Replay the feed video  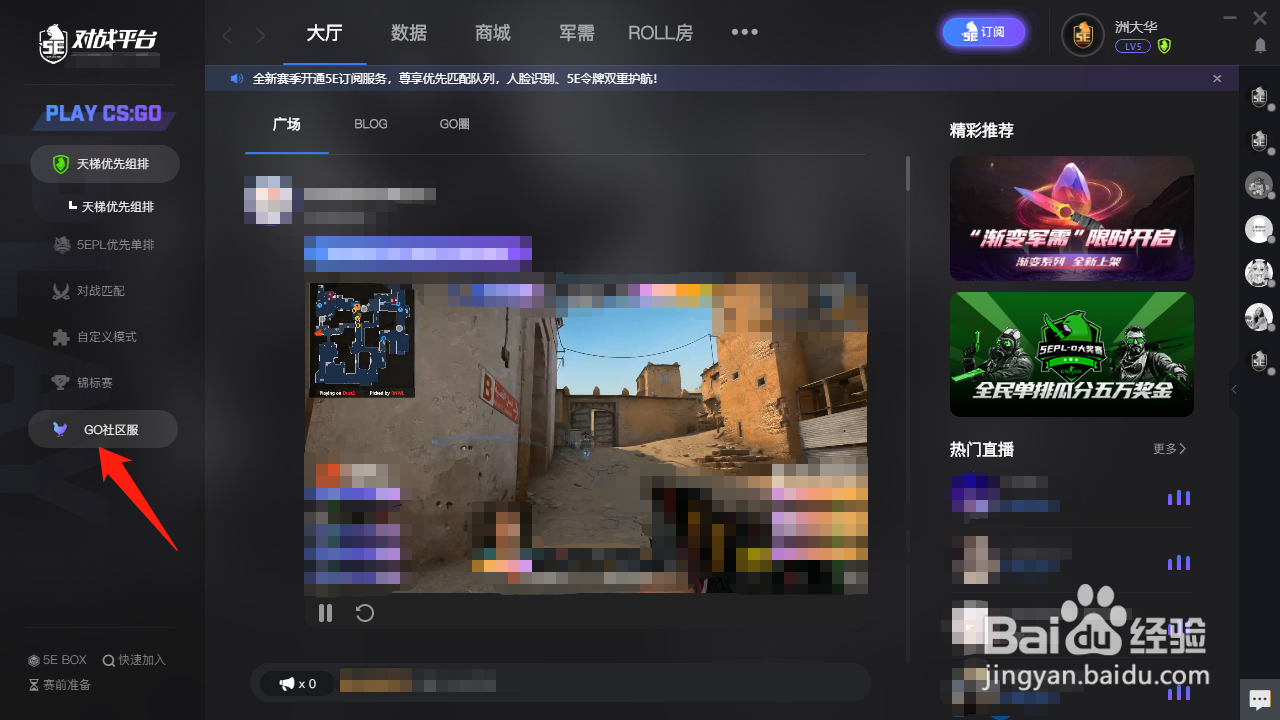(x=365, y=613)
